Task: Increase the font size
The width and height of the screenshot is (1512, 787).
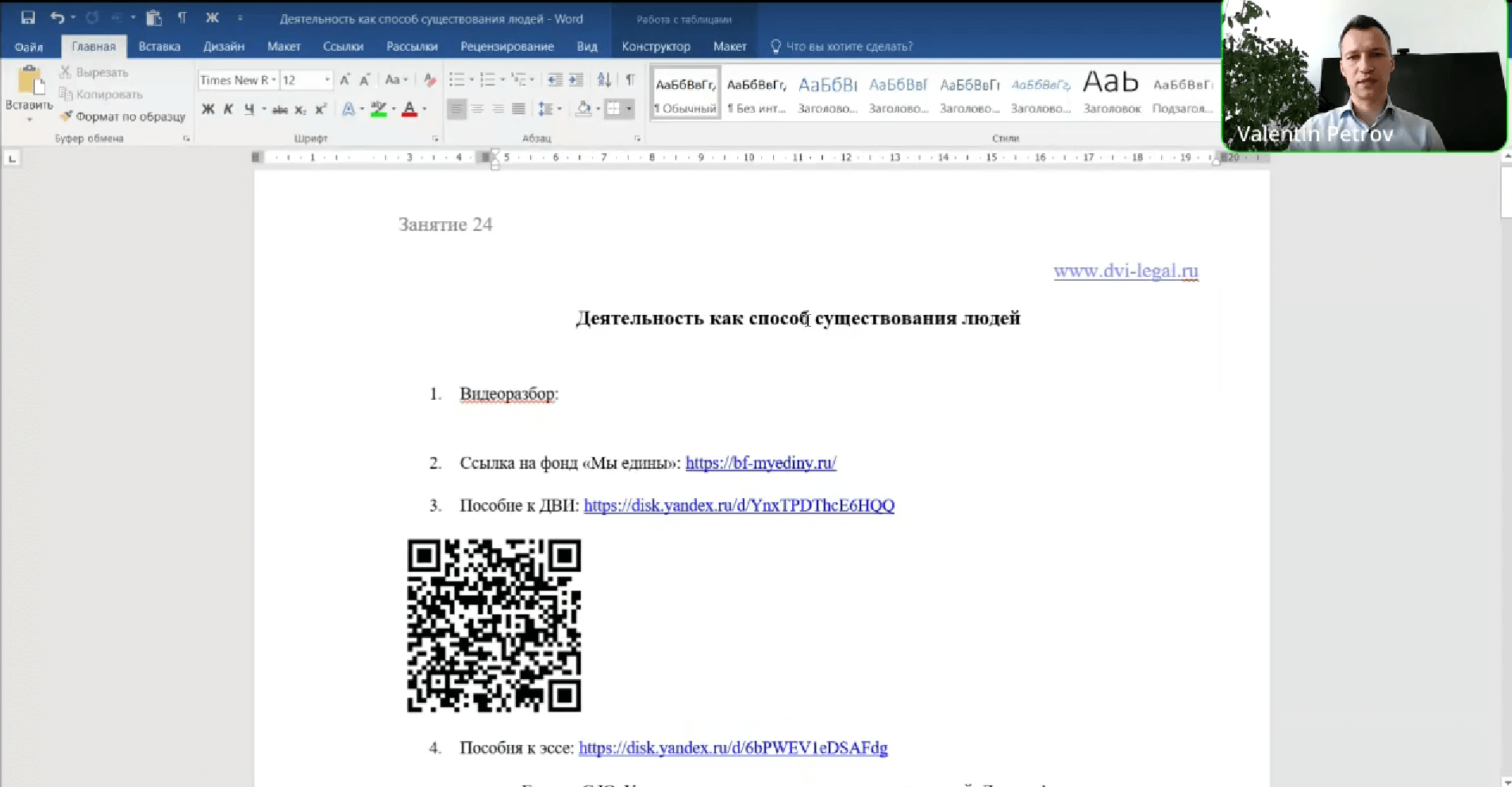Action: [x=344, y=79]
